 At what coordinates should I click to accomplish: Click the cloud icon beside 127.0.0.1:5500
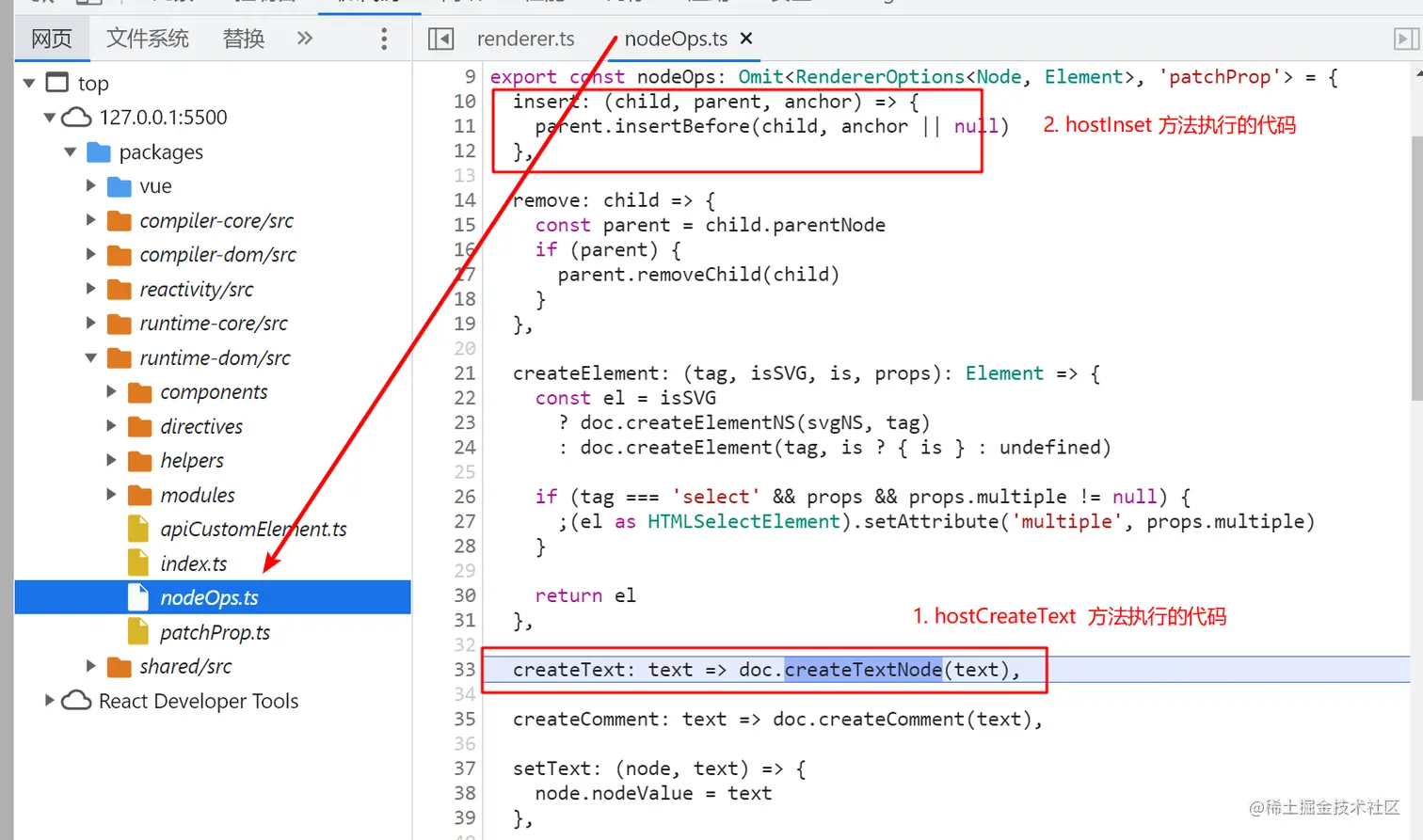(x=76, y=118)
